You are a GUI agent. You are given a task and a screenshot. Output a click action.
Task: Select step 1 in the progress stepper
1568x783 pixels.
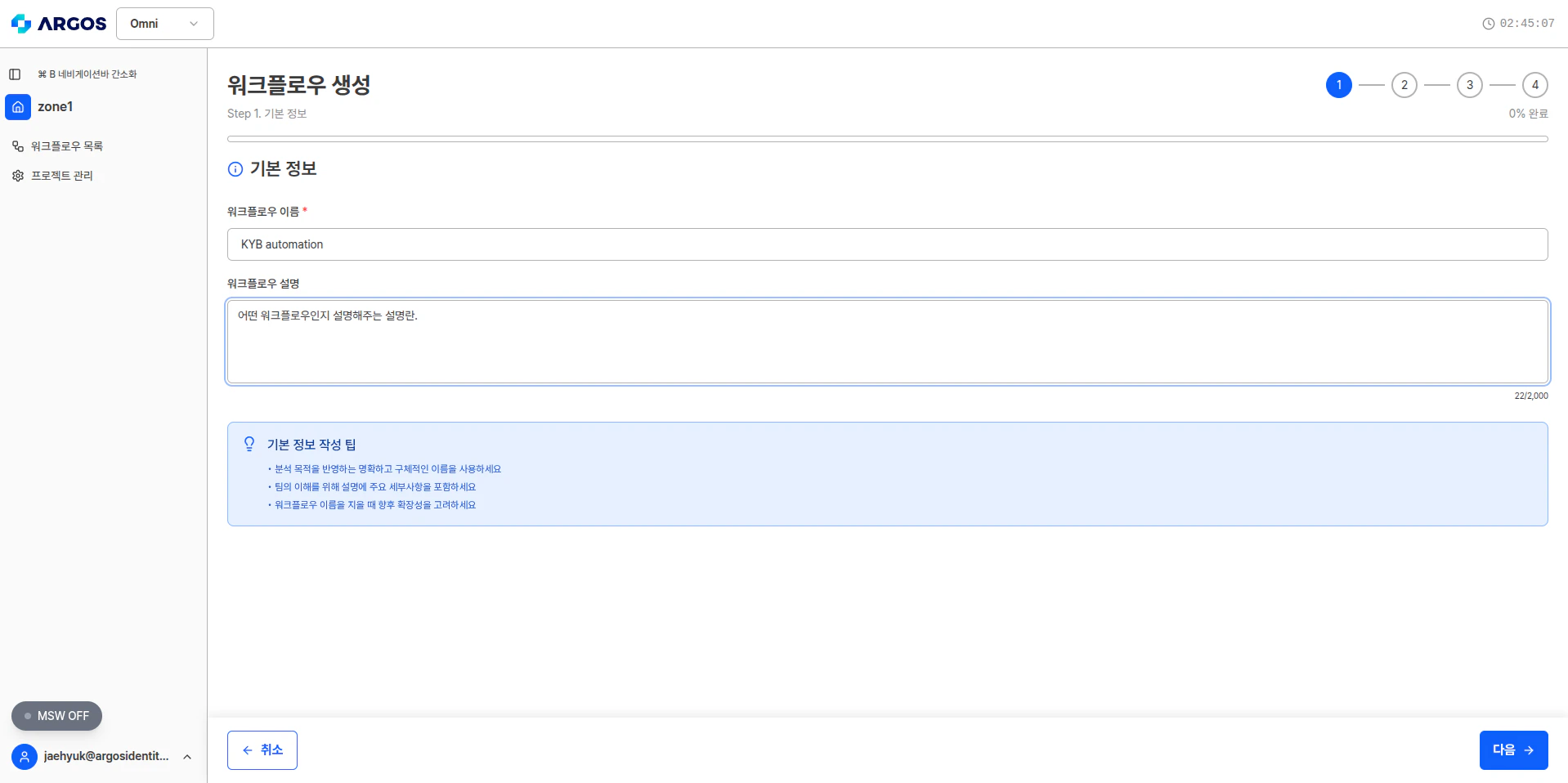(1339, 85)
